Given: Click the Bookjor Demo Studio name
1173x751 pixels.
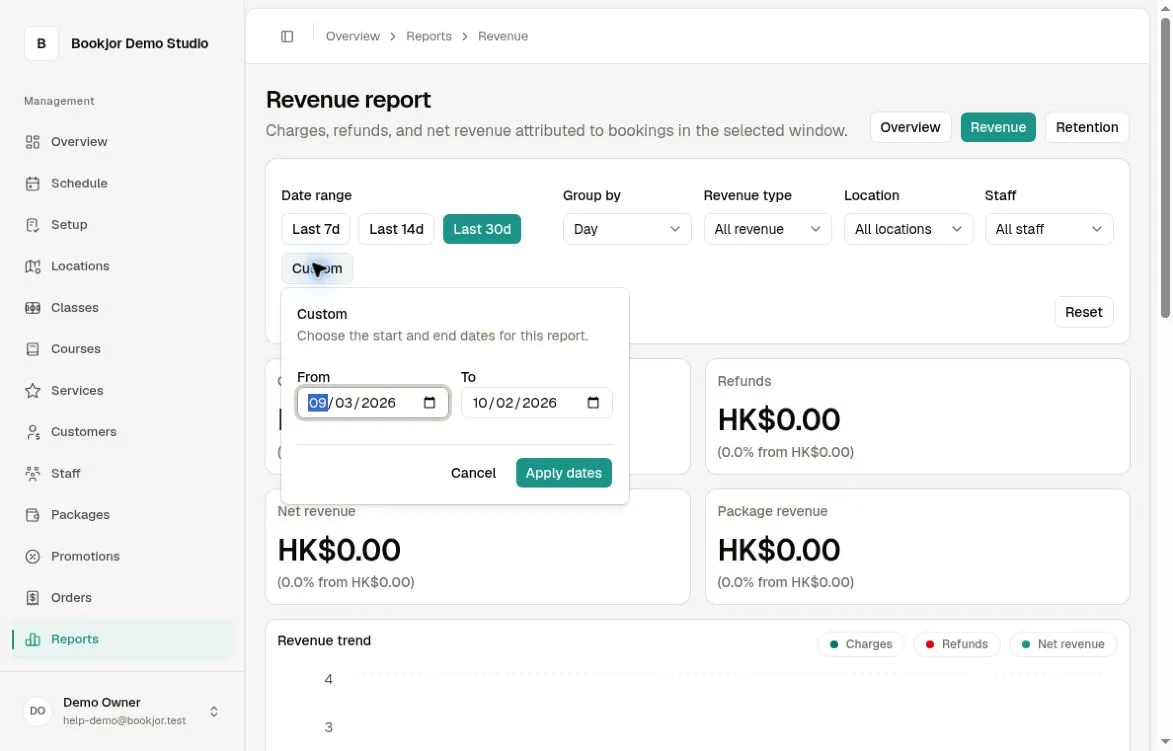Looking at the screenshot, I should [x=140, y=43].
